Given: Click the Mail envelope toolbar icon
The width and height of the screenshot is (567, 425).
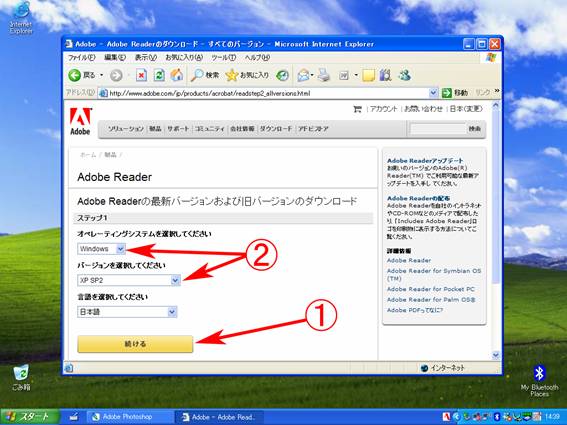Looking at the screenshot, I should coord(303,75).
